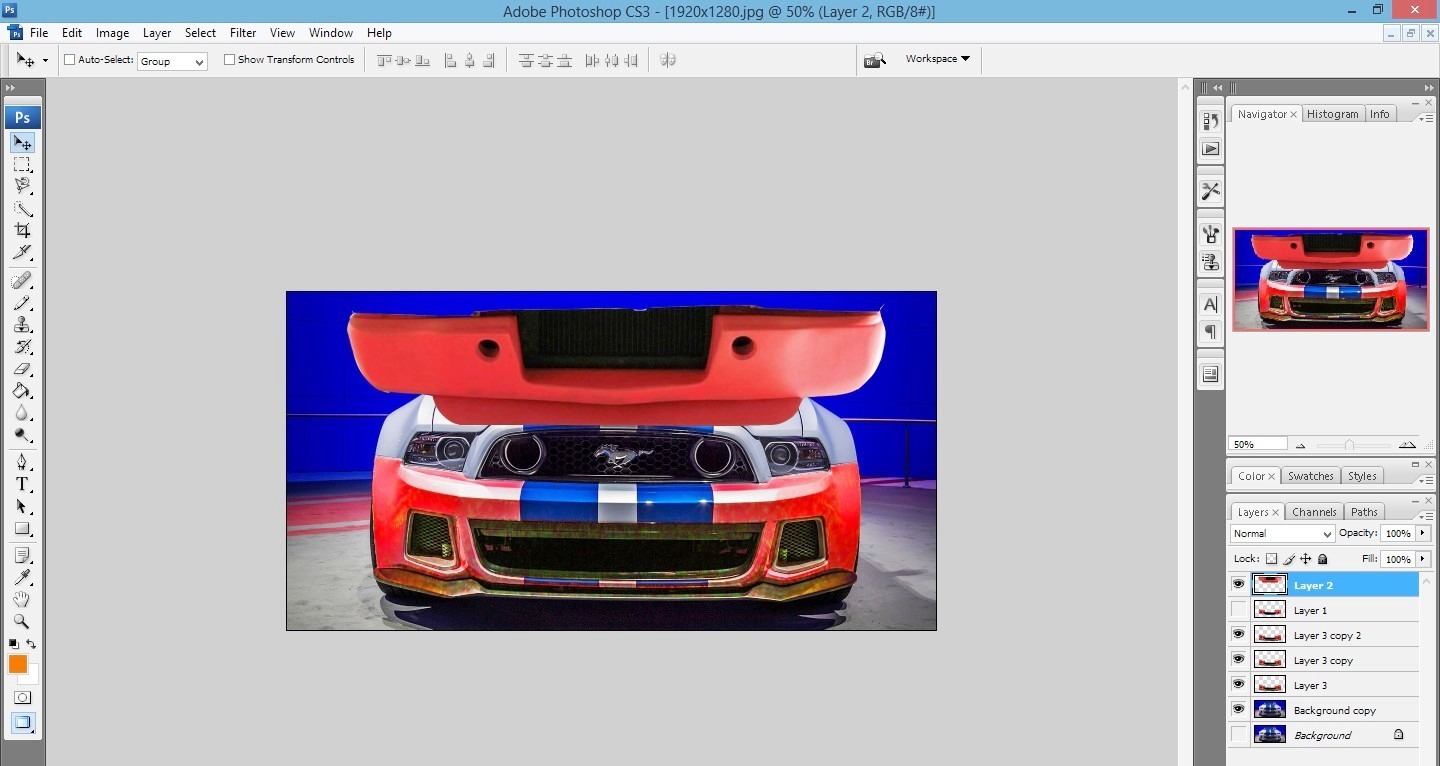This screenshot has height=766, width=1440.
Task: Select the Blur tool
Action: pyautogui.click(x=22, y=413)
